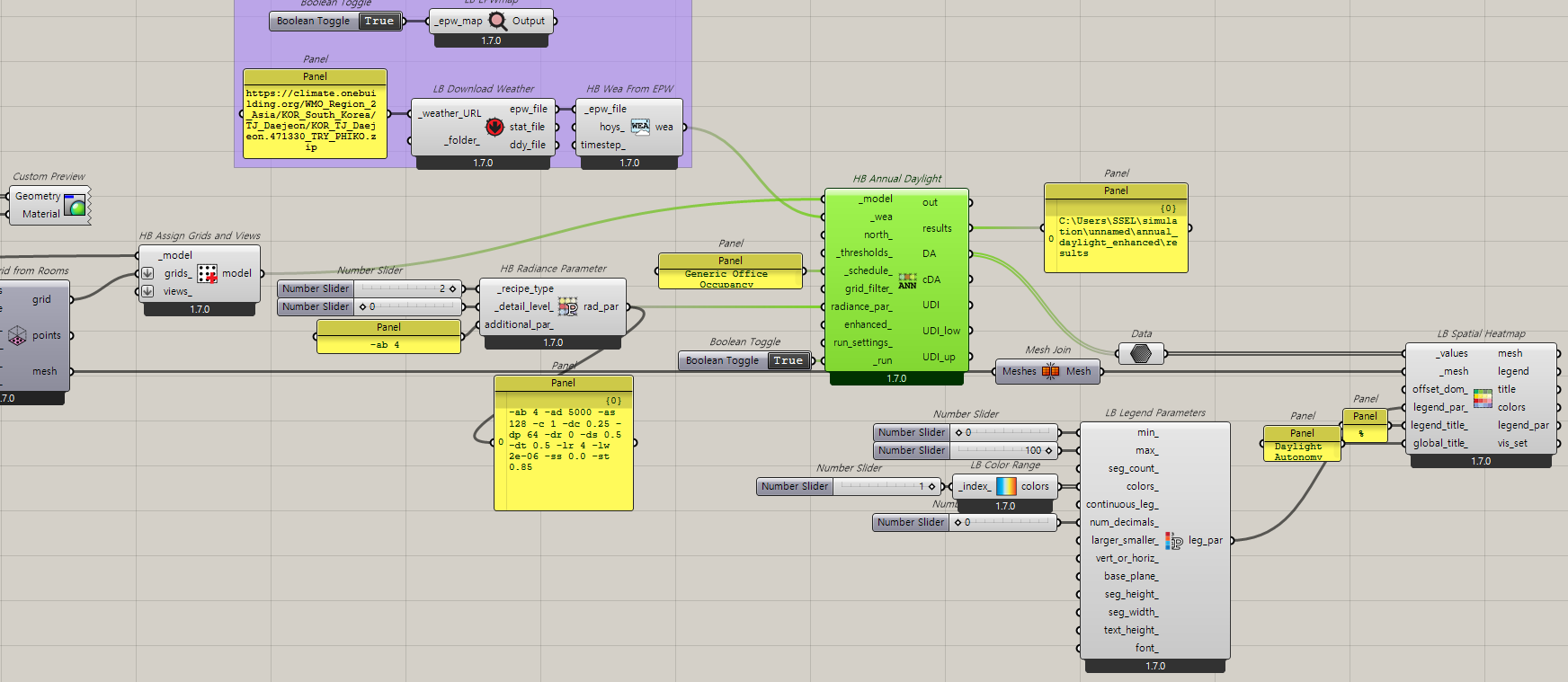Viewport: 1568px width, 682px height.
Task: Select the weather URL Panel
Action: (315, 114)
